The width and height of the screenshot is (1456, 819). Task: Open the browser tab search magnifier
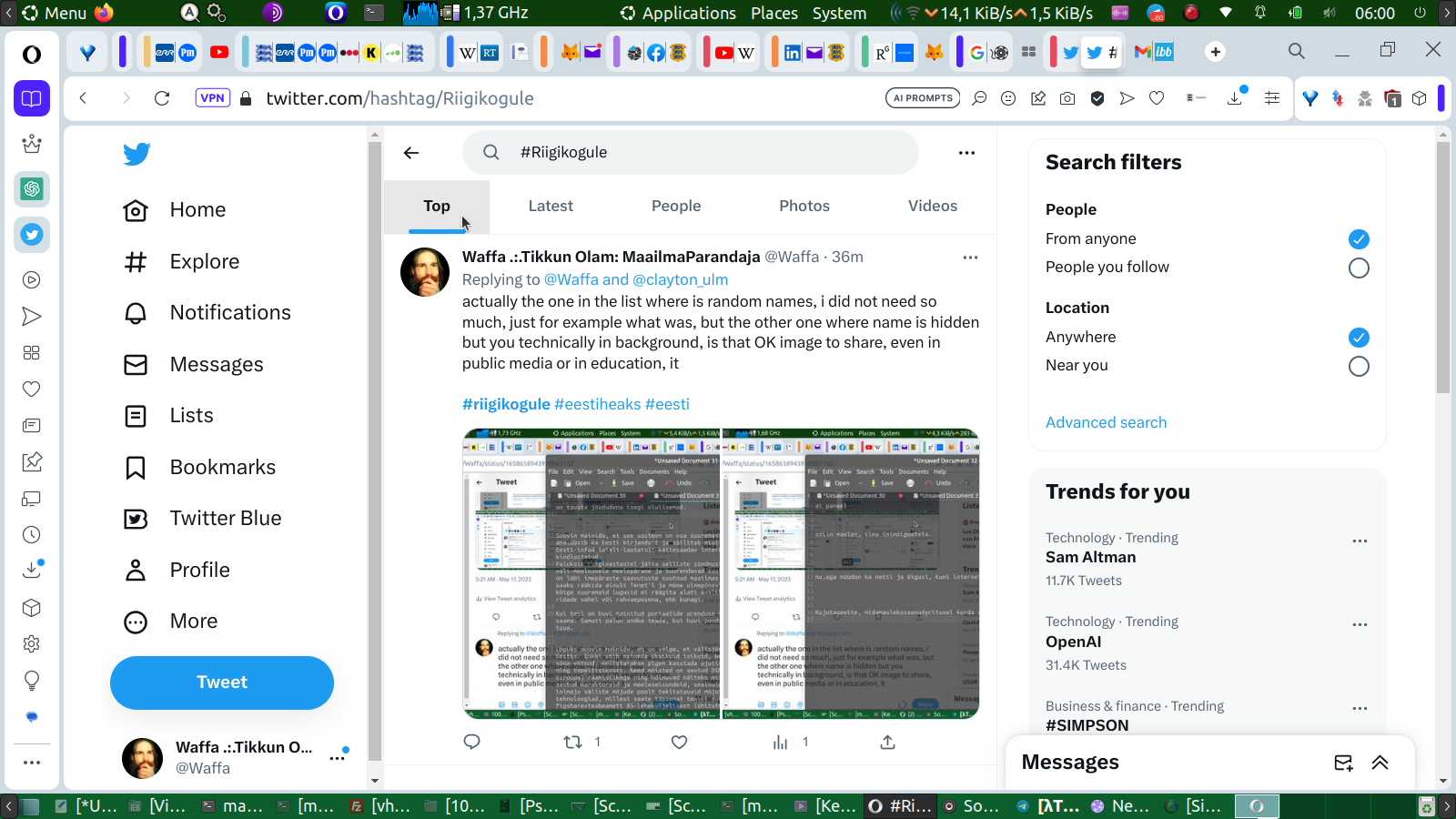point(1297,51)
